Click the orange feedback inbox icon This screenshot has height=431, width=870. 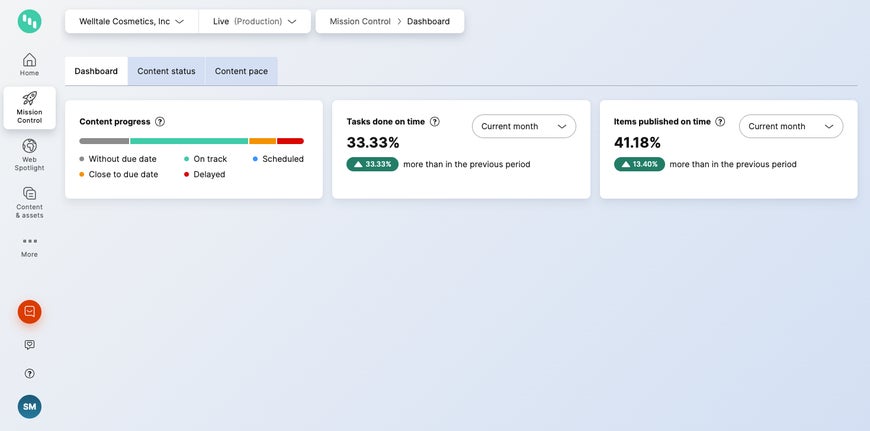pos(29,312)
